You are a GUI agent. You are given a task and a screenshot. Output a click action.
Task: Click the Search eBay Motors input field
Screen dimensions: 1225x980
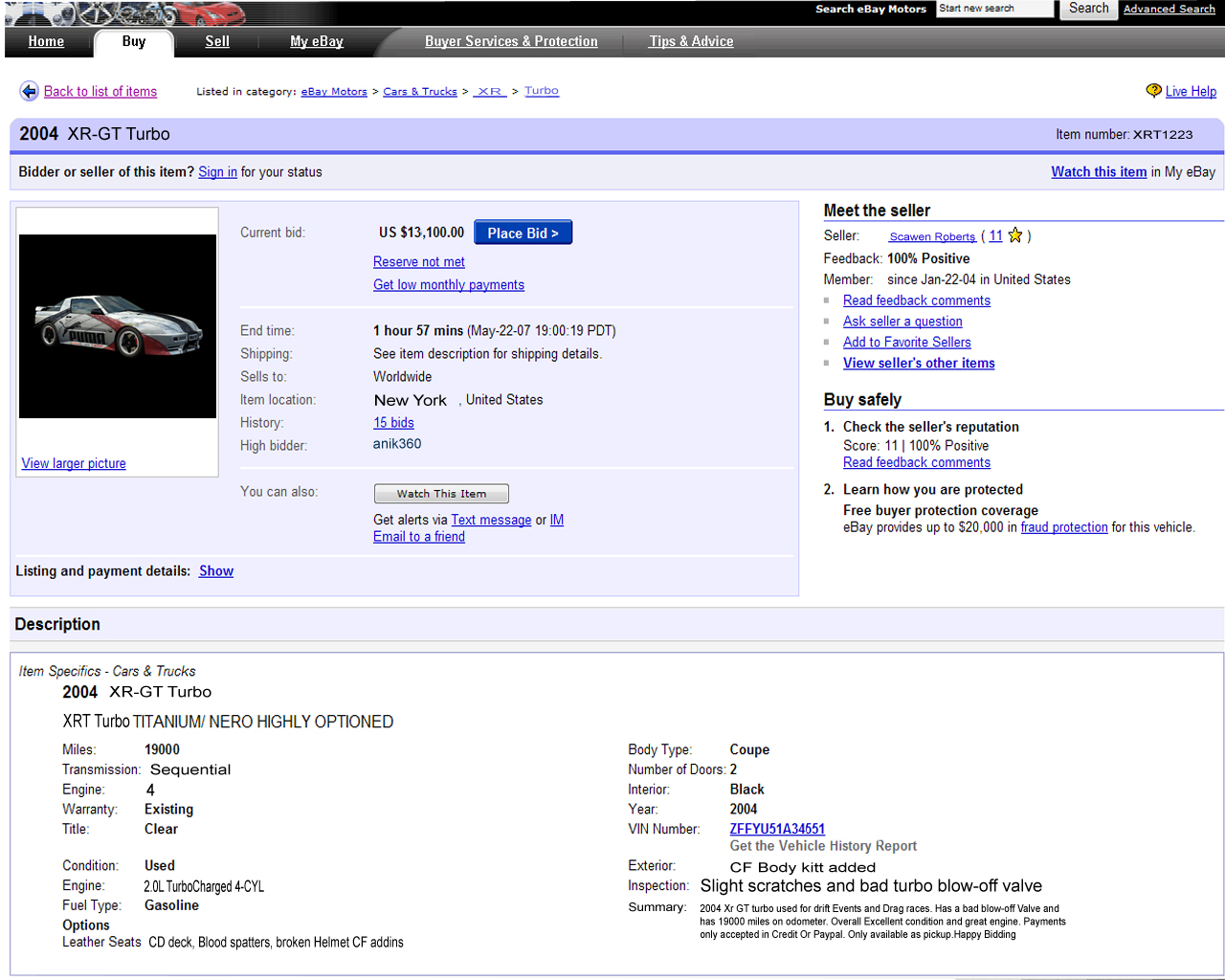pyautogui.click(x=994, y=9)
